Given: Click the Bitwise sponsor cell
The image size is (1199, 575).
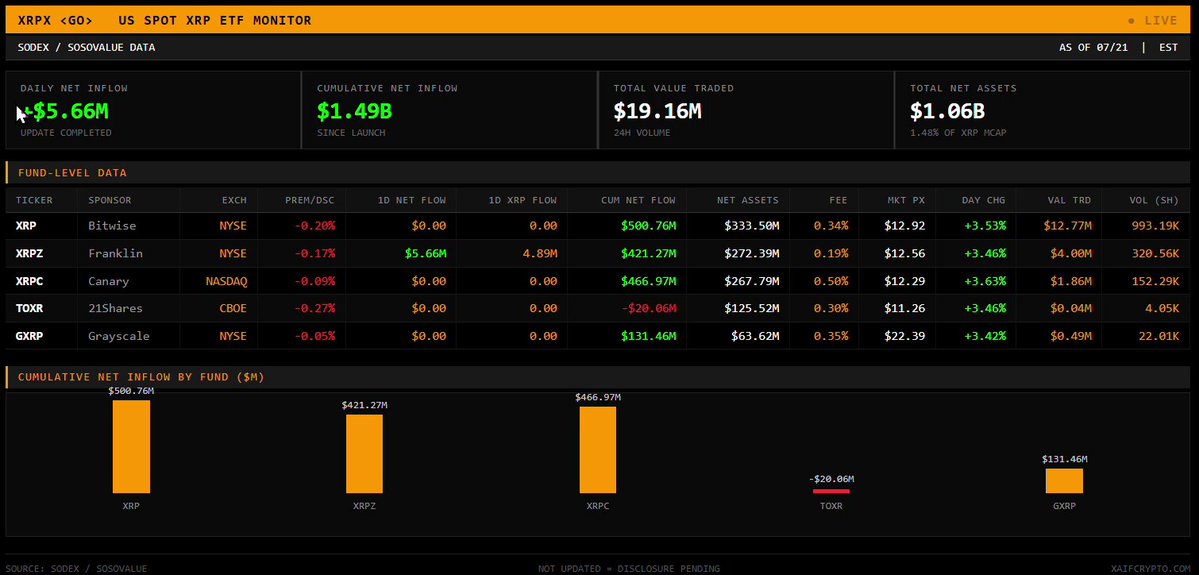Looking at the screenshot, I should tap(112, 226).
